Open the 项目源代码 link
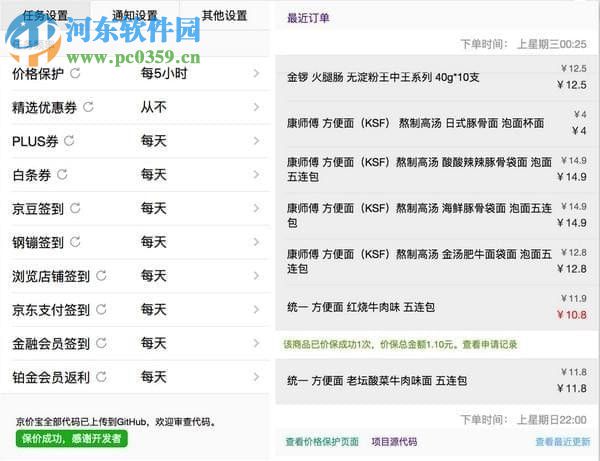Viewport: 600px width, 461px height. pos(394,442)
